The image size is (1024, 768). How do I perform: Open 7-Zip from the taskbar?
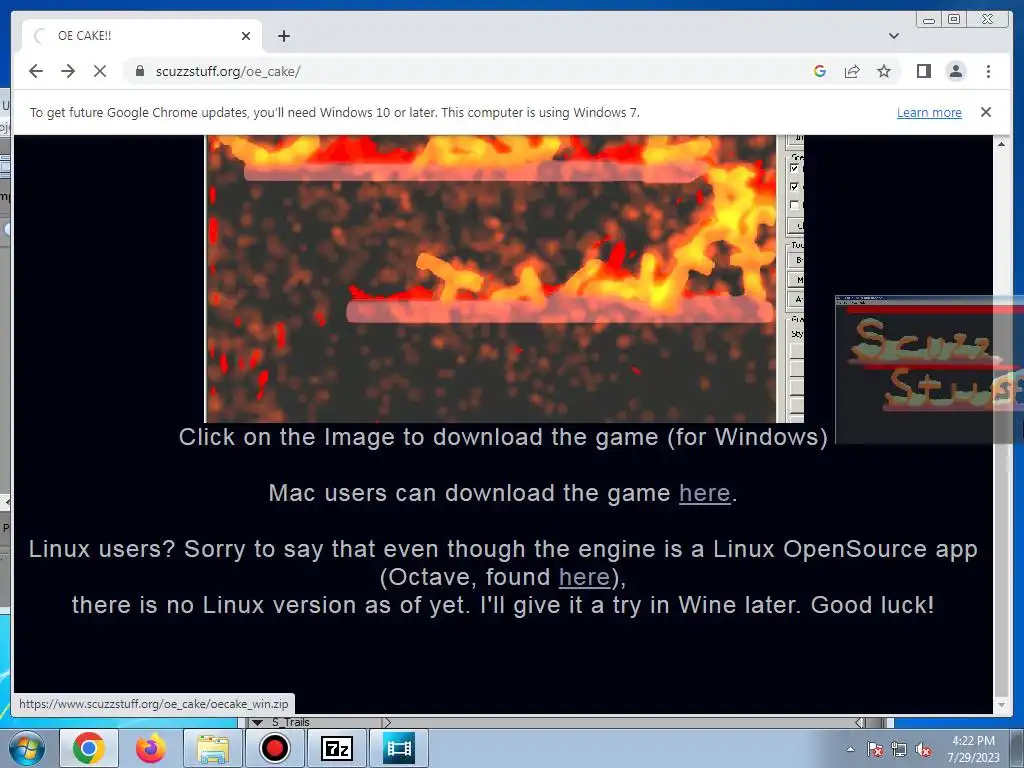point(337,748)
